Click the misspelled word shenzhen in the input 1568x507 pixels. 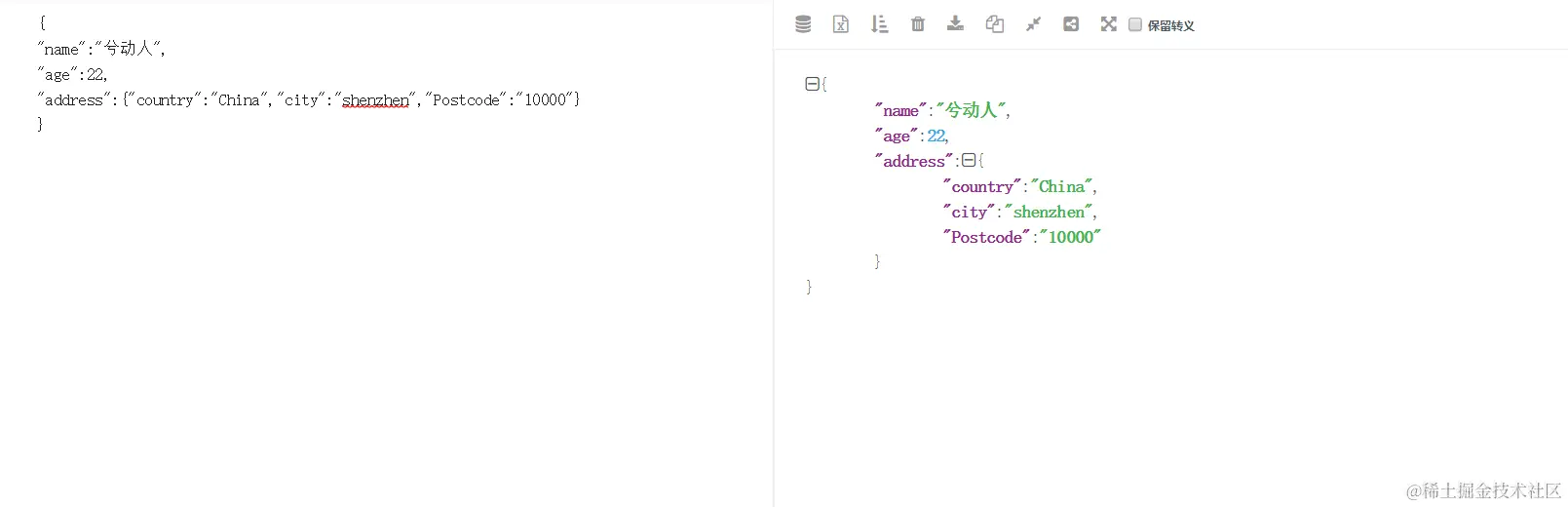375,99
